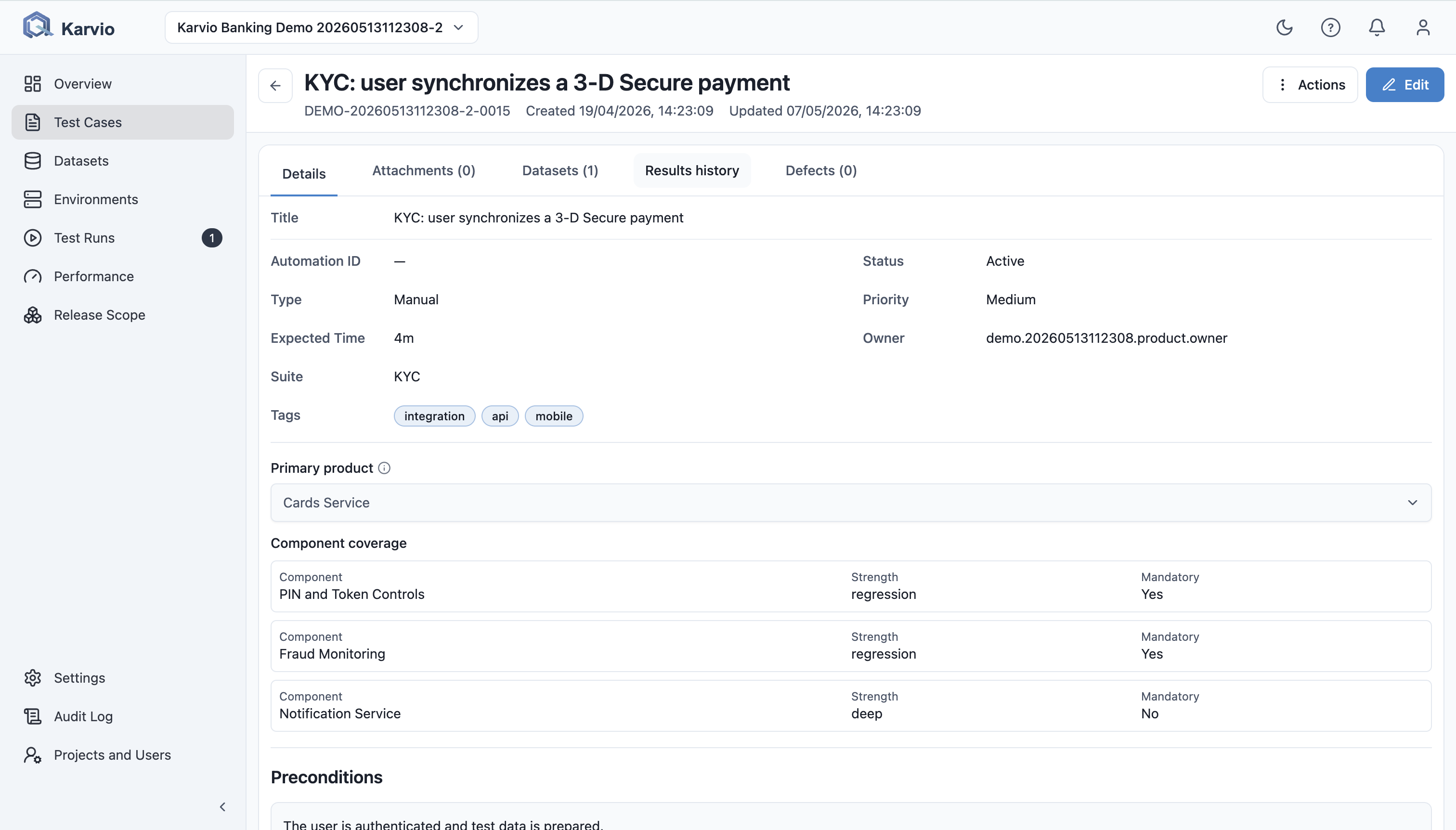Click the Preconditions heading
1456x830 pixels.
pos(326,778)
